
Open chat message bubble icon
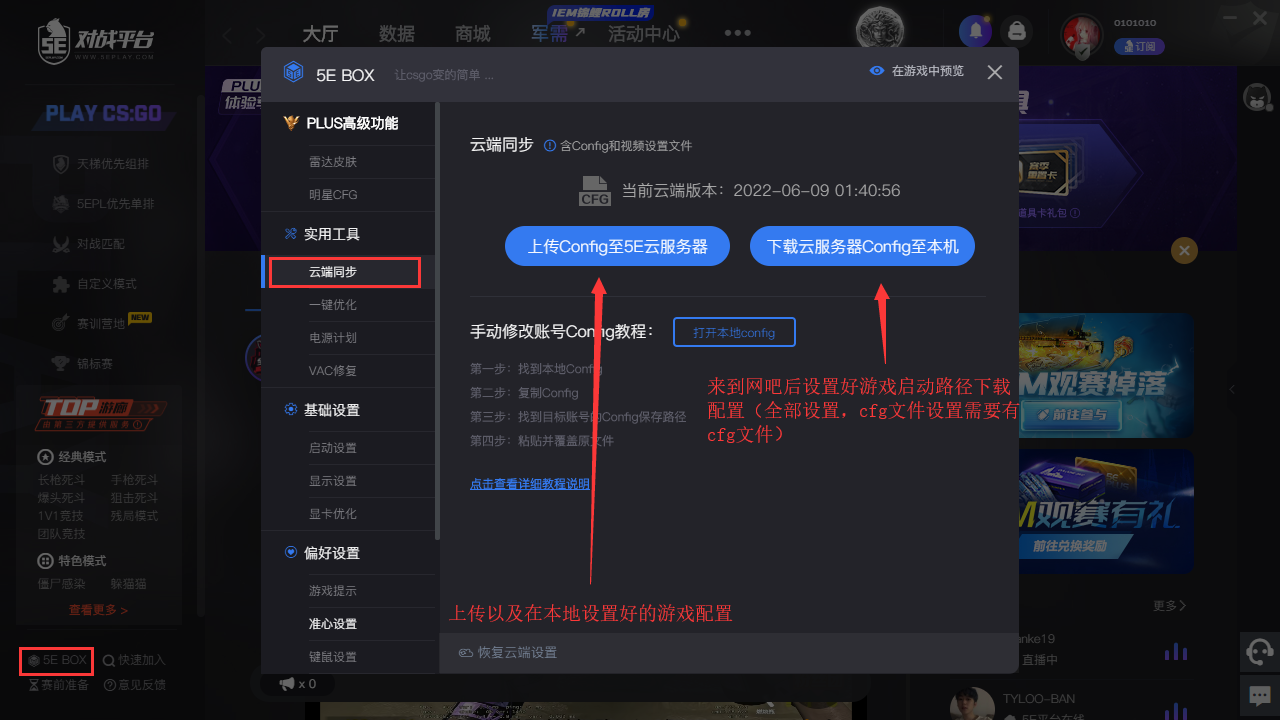(x=1260, y=695)
